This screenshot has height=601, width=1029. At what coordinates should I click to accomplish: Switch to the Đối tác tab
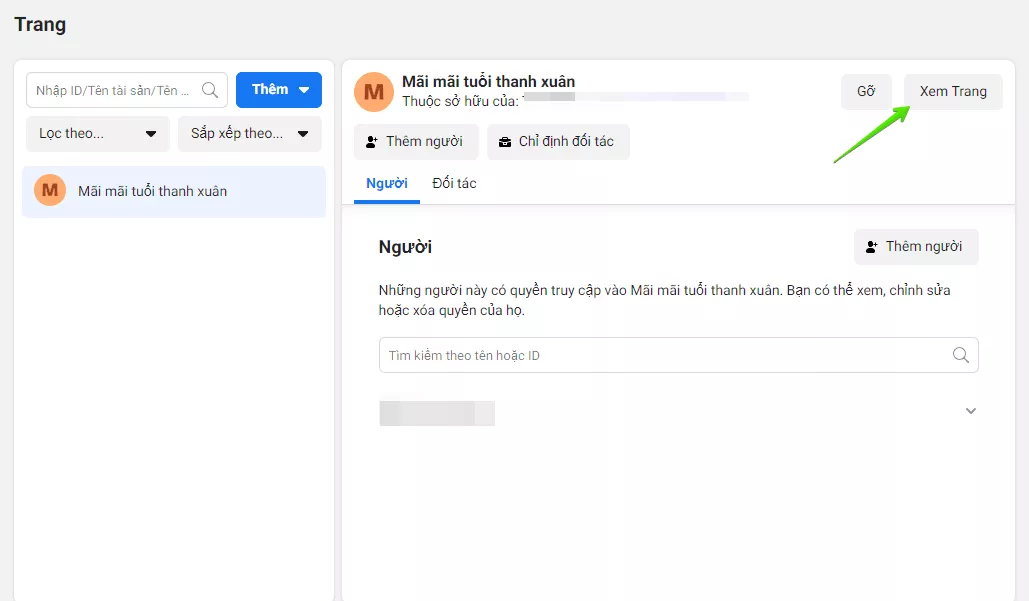click(454, 184)
